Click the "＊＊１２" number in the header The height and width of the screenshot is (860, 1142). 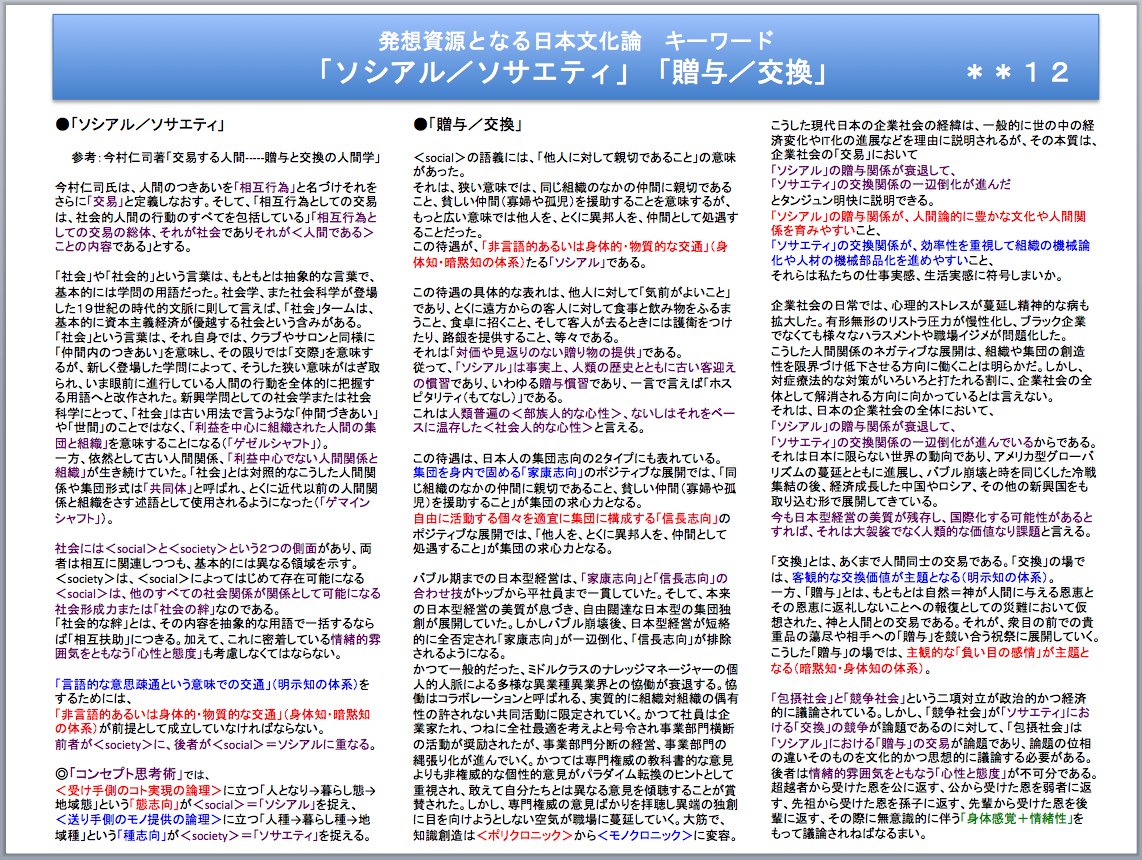click(1017, 72)
